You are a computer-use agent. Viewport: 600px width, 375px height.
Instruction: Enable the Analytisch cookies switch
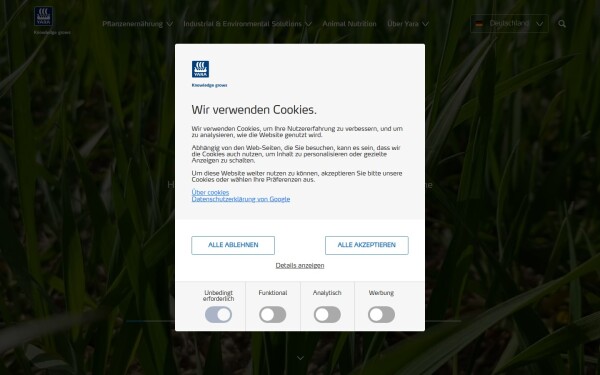(x=327, y=315)
